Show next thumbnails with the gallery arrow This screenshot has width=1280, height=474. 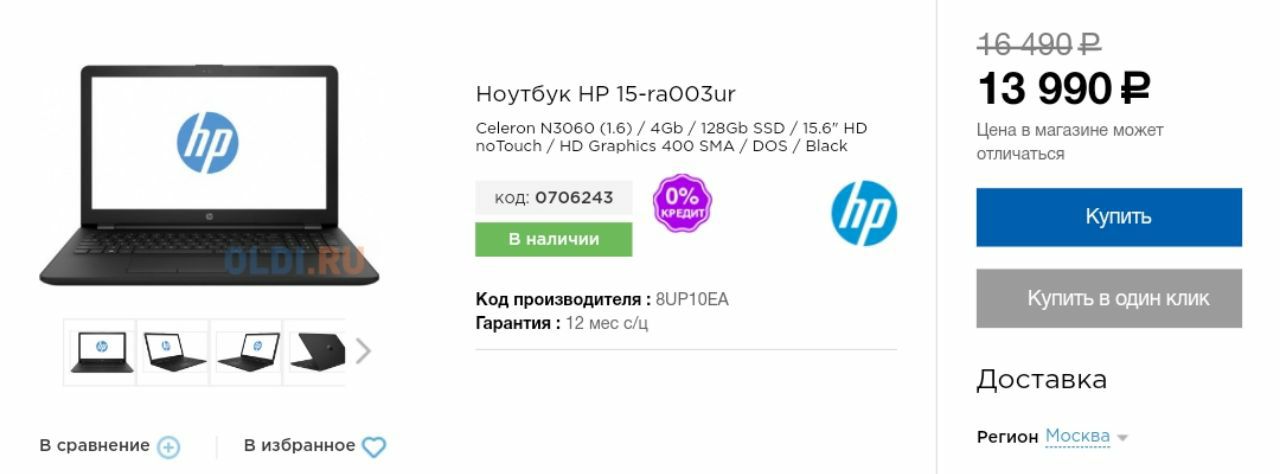click(363, 351)
